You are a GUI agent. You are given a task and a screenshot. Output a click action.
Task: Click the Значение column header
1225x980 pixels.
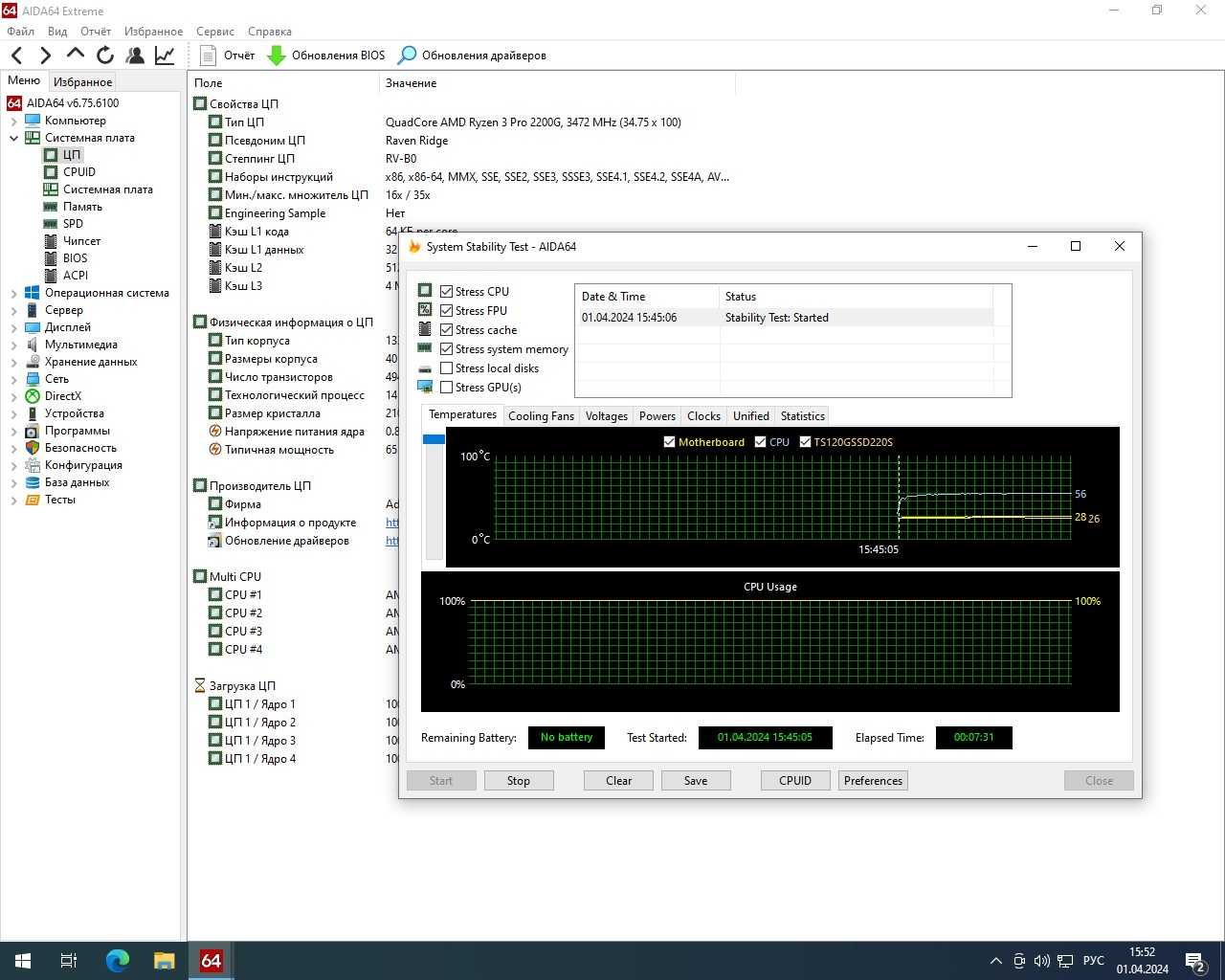point(411,83)
